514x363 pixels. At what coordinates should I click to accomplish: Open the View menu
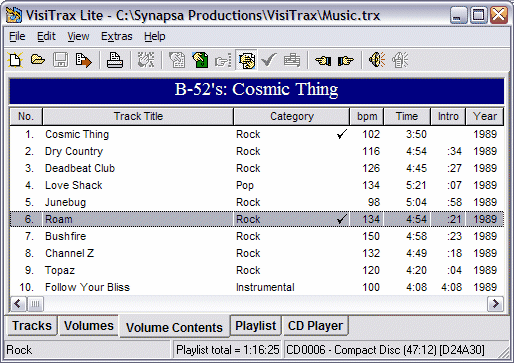[x=78, y=36]
